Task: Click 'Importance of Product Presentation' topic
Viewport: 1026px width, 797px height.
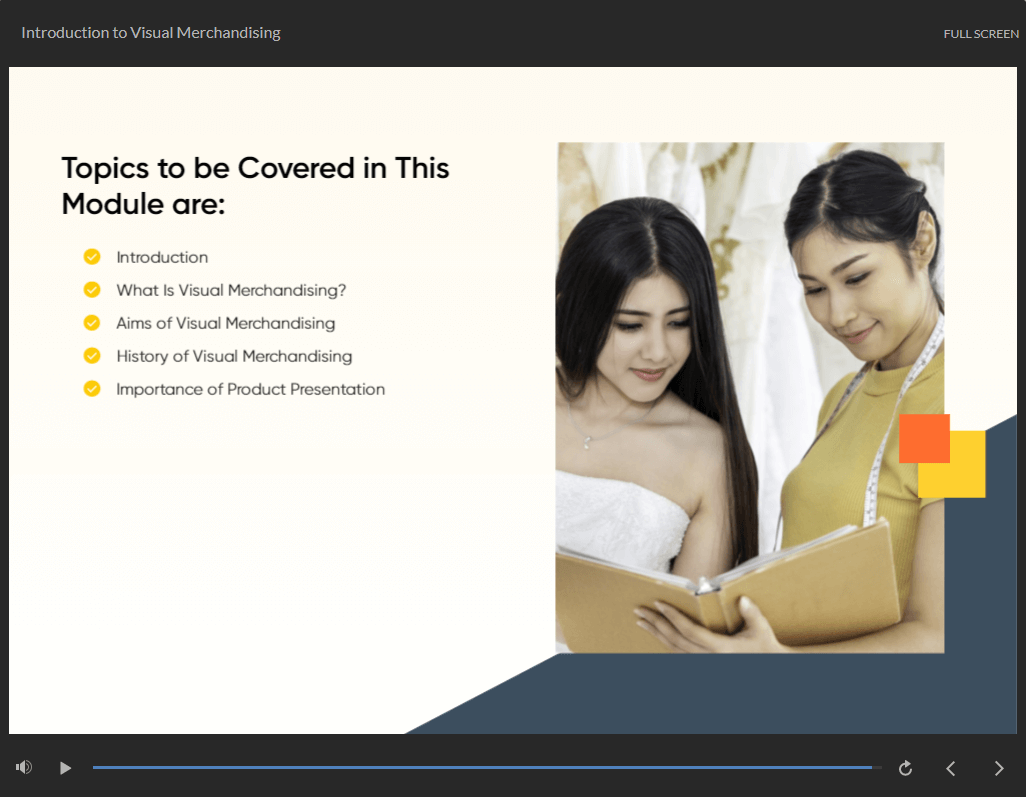Action: click(251, 389)
